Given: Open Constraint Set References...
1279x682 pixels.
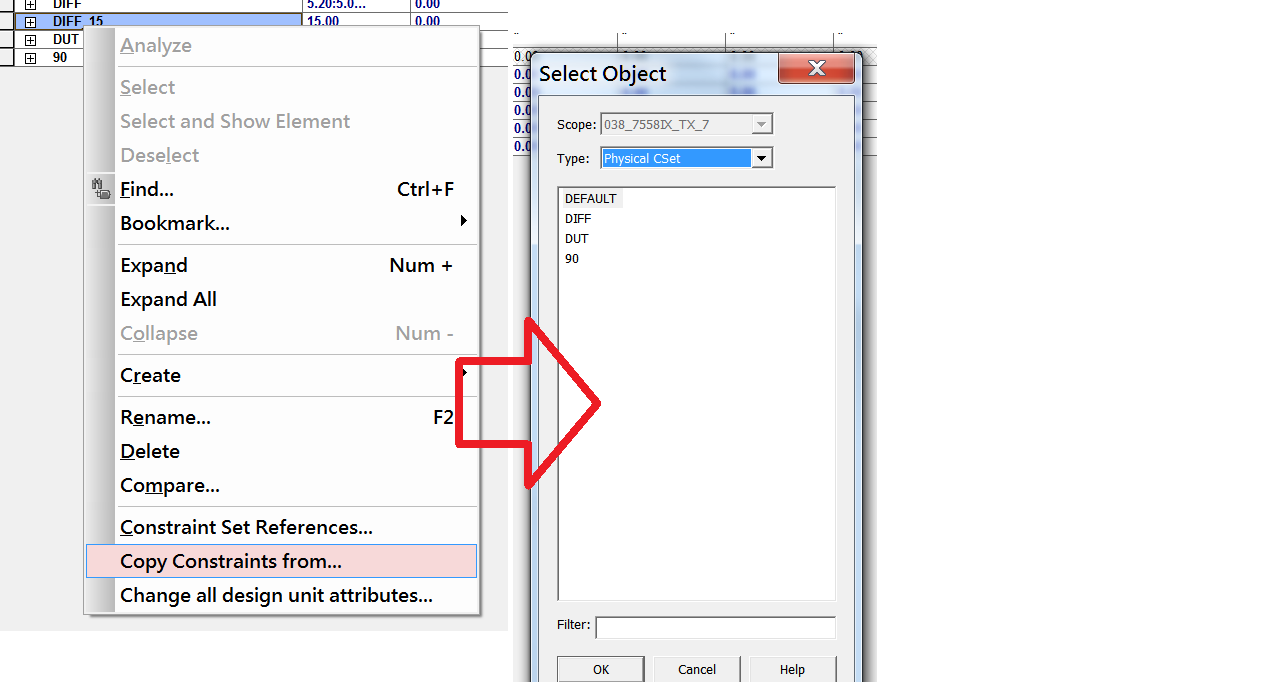Looking at the screenshot, I should coord(287,527).
